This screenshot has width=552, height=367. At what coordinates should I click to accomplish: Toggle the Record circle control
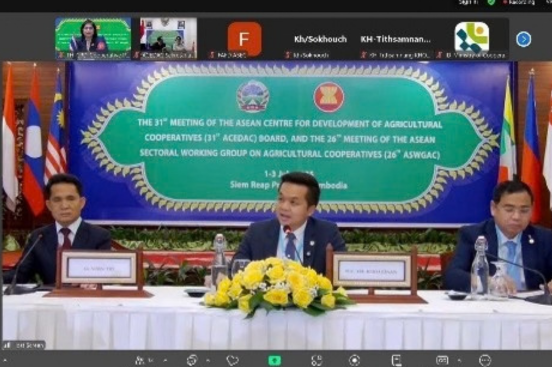pyautogui.click(x=354, y=360)
